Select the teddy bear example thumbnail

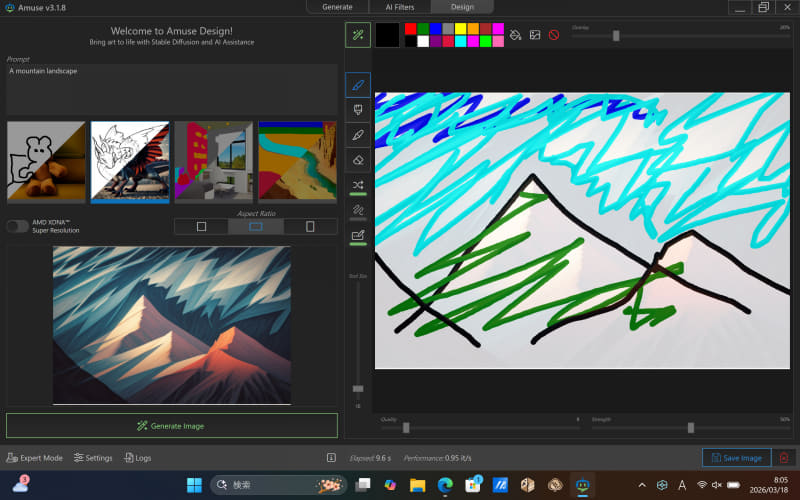point(46,161)
